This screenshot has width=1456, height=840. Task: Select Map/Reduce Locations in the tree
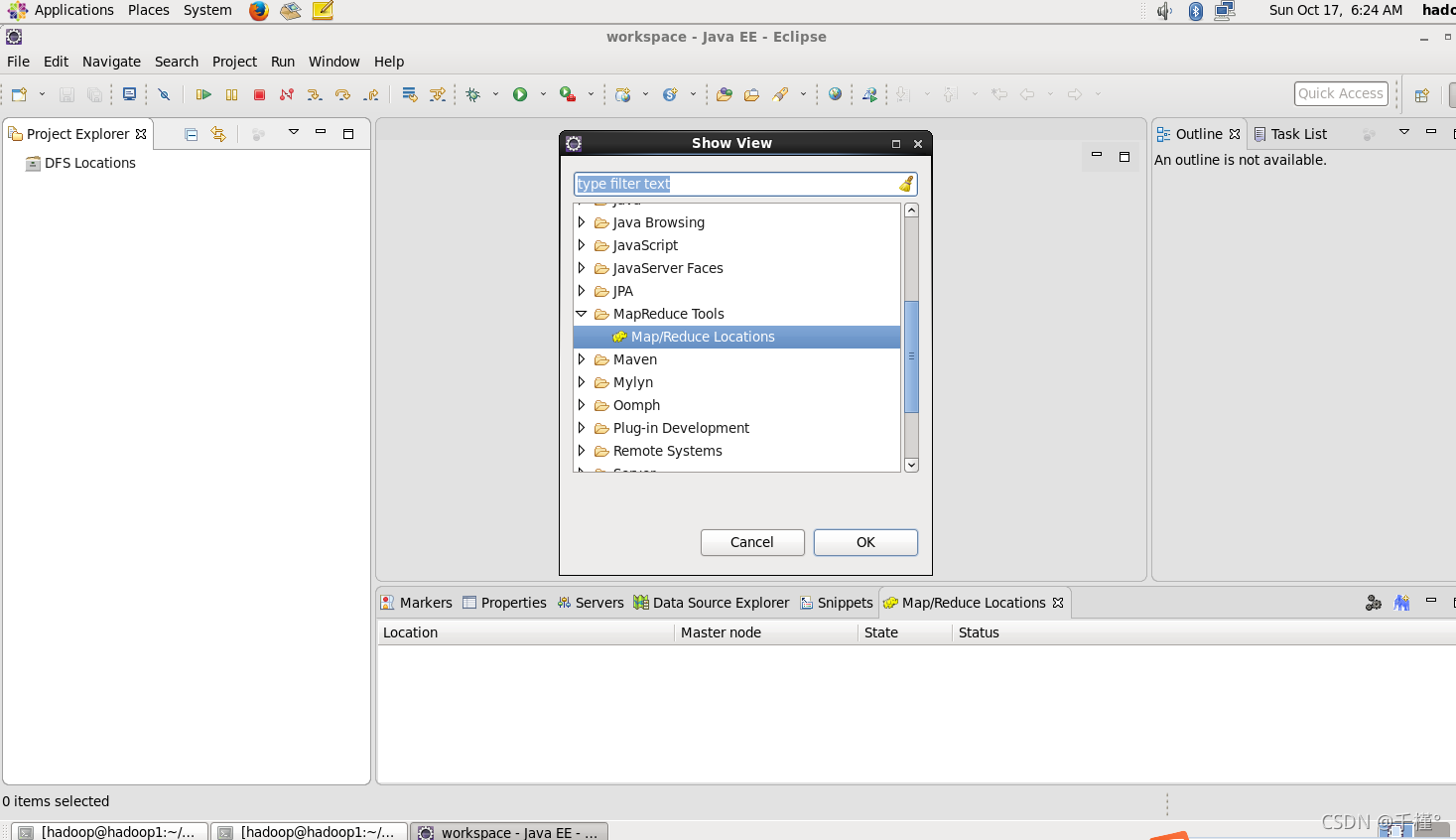[x=703, y=336]
